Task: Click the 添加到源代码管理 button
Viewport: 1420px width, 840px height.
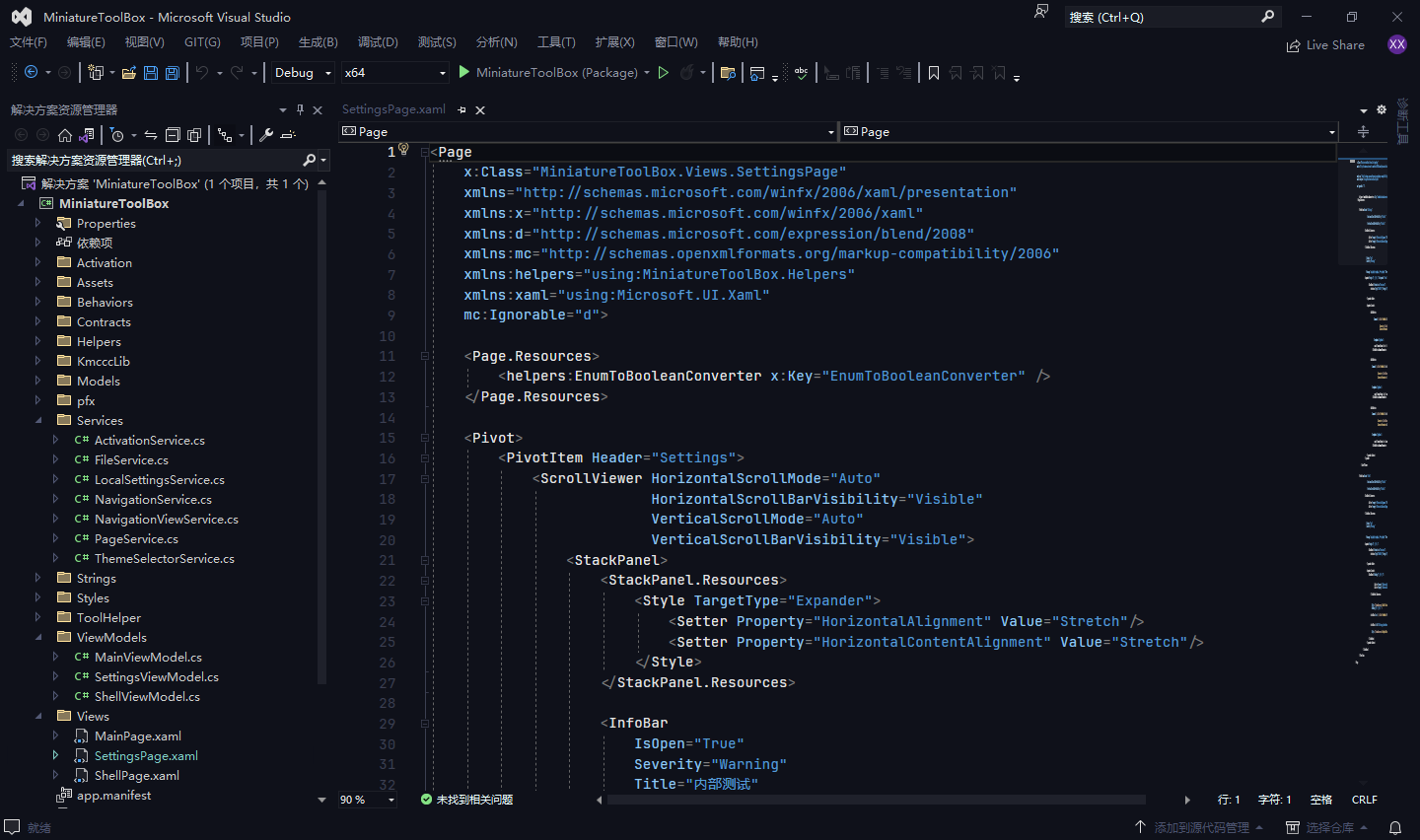Action: pos(1198,828)
